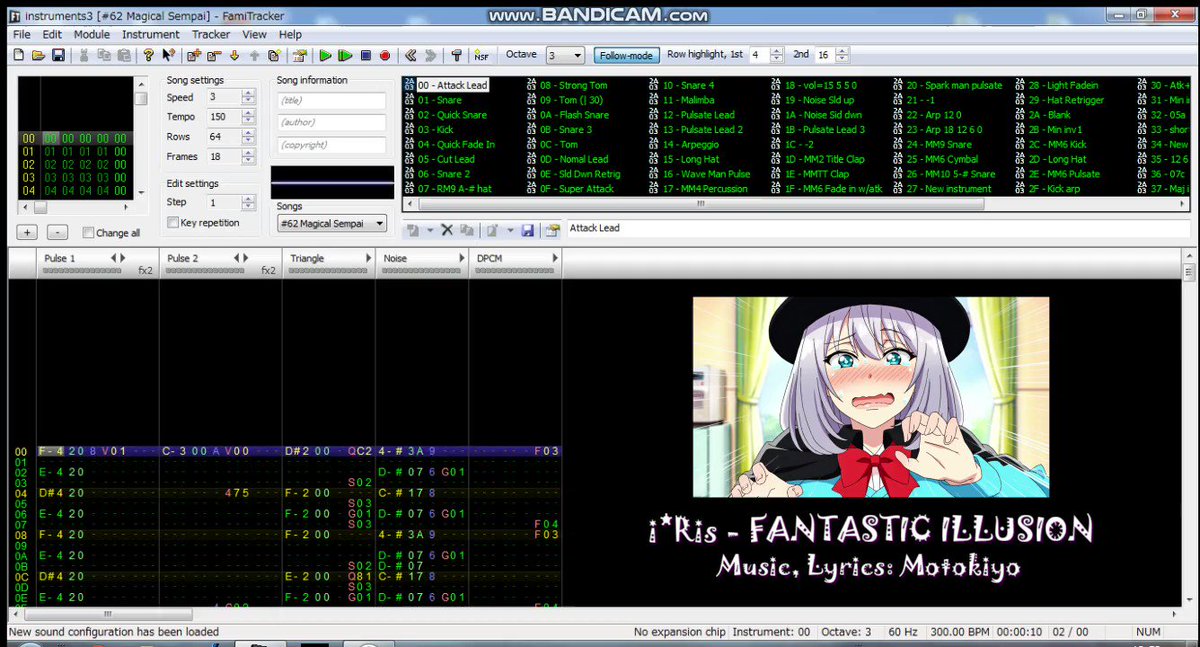Edit instrument icon next to name field
Image resolution: width=1200 pixels, height=647 pixels.
point(552,230)
